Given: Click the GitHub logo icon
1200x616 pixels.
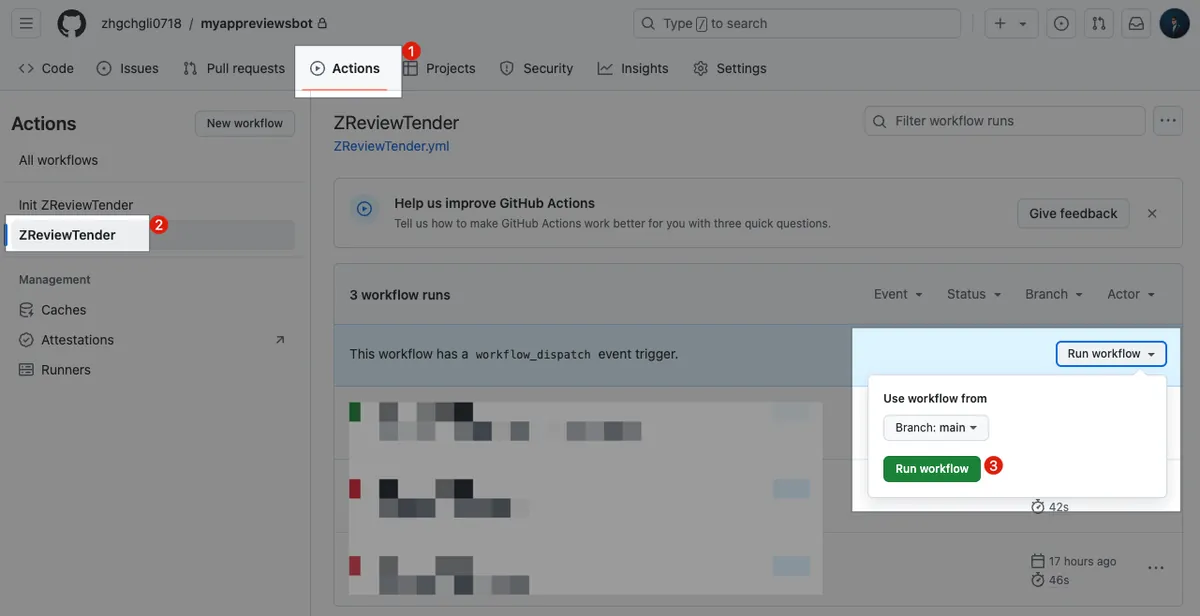Looking at the screenshot, I should pos(72,23).
